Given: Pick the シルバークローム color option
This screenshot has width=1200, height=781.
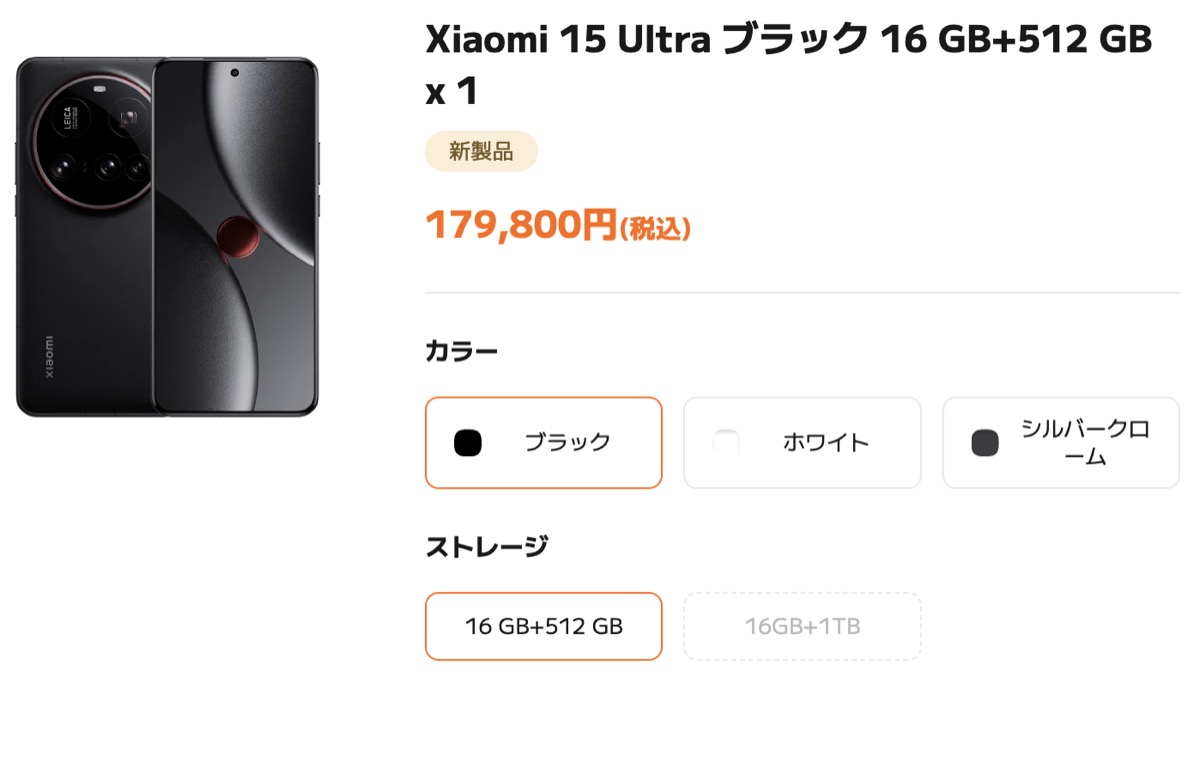Looking at the screenshot, I should 1061,442.
